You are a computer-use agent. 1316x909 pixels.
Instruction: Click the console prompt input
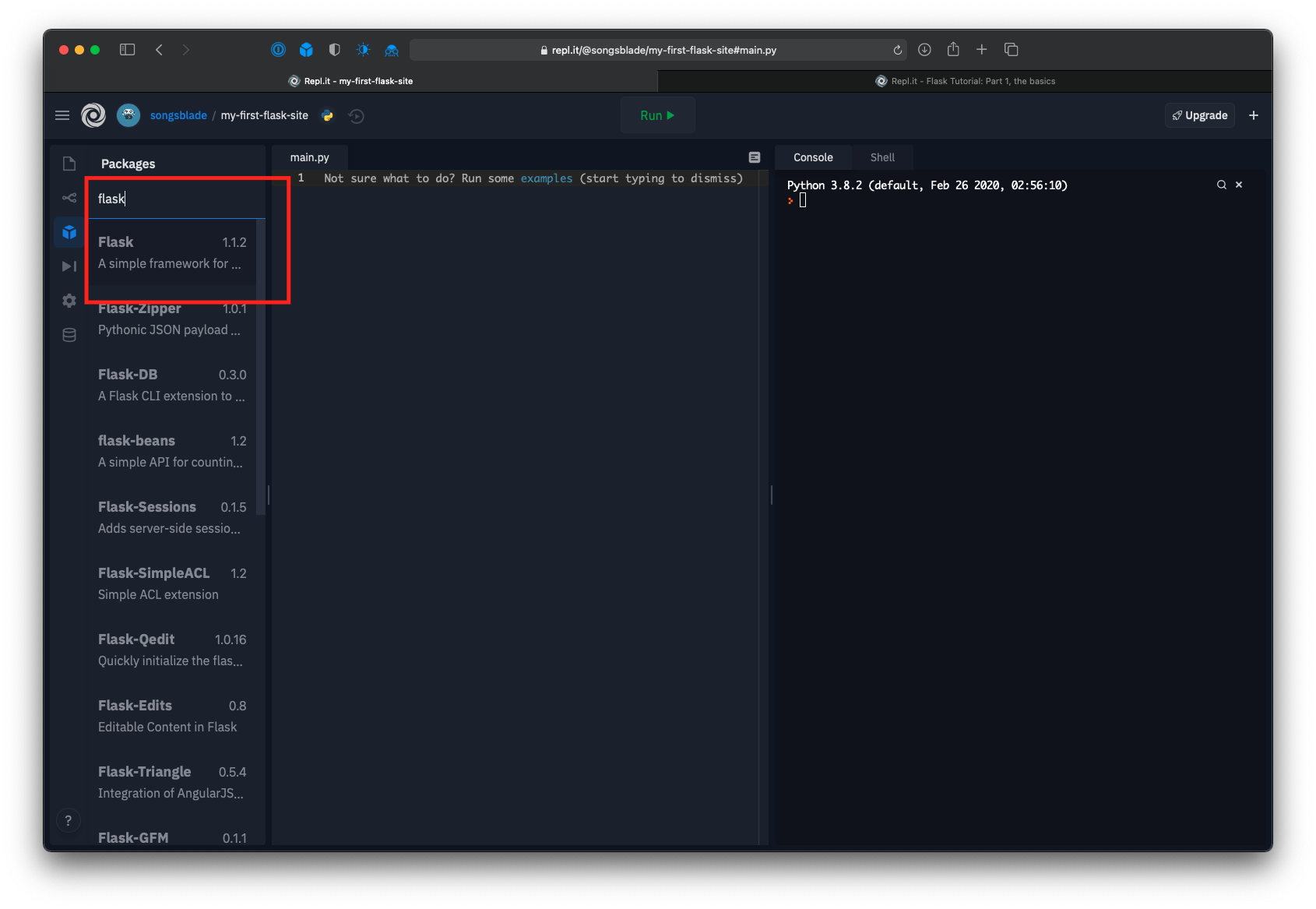click(x=803, y=200)
